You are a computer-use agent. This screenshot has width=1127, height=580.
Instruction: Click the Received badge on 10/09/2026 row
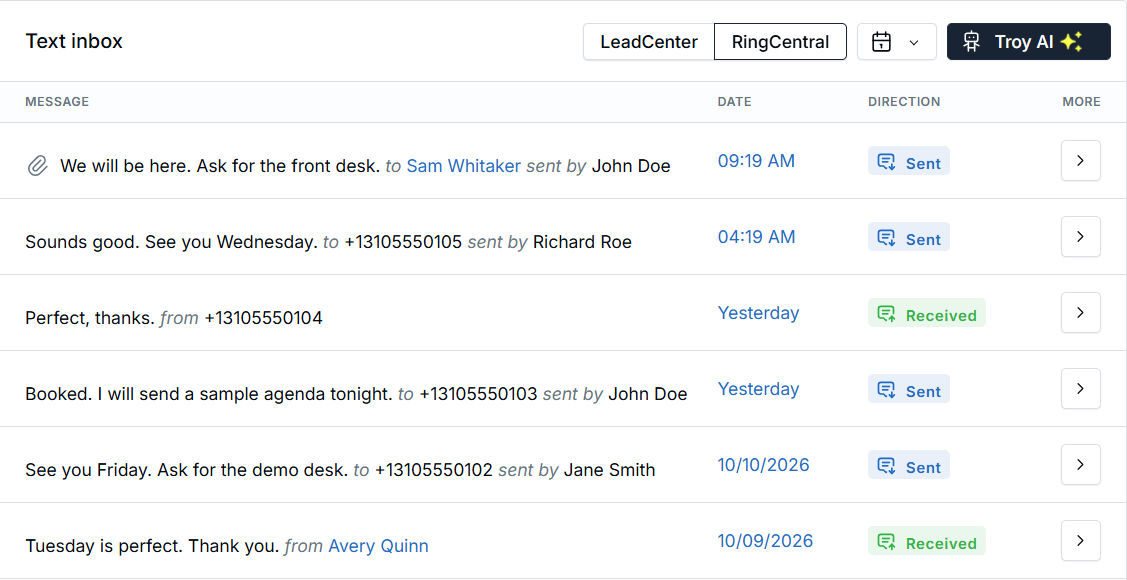point(926,541)
